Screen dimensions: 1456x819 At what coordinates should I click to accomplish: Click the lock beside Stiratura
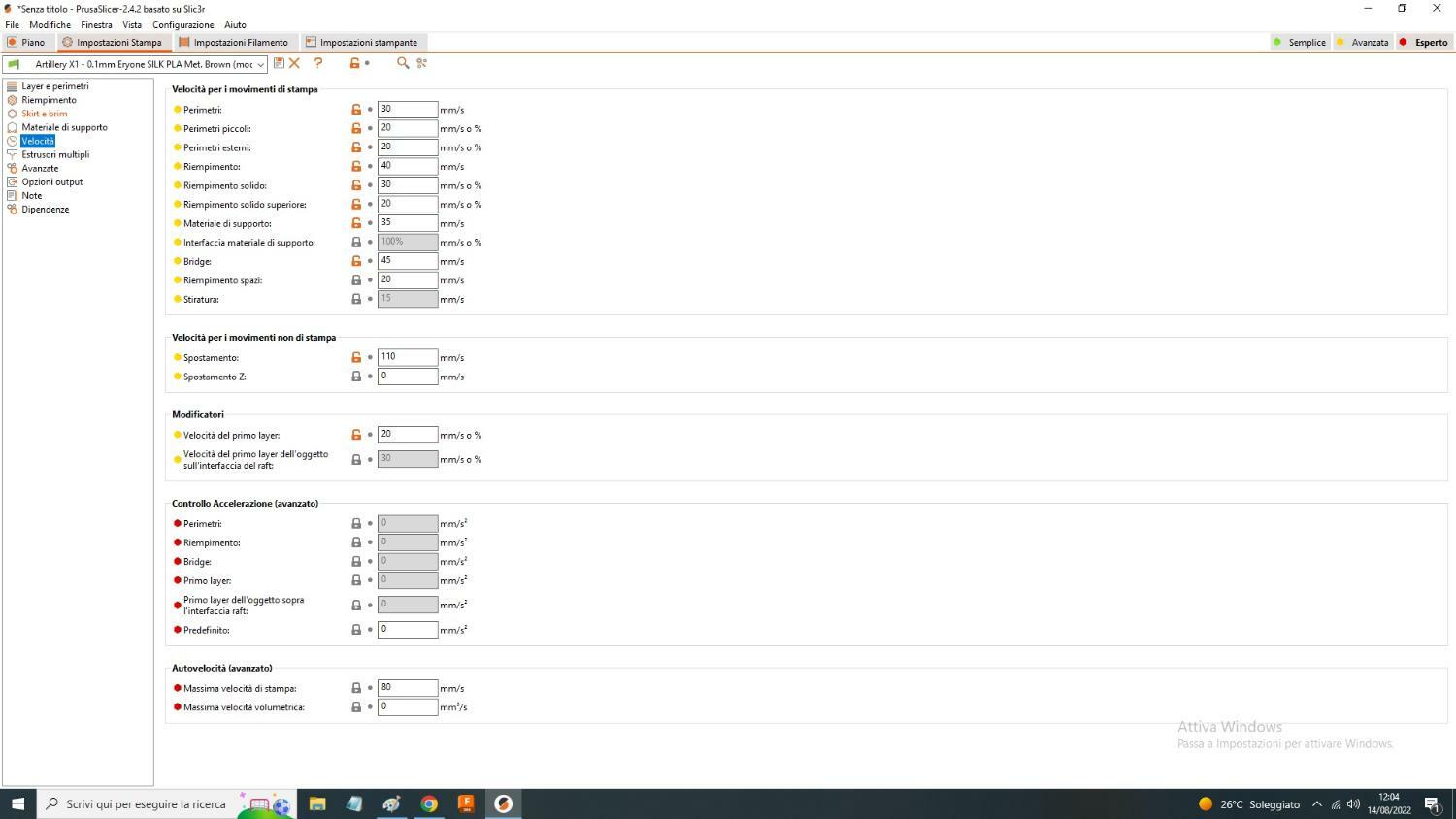[x=356, y=299]
